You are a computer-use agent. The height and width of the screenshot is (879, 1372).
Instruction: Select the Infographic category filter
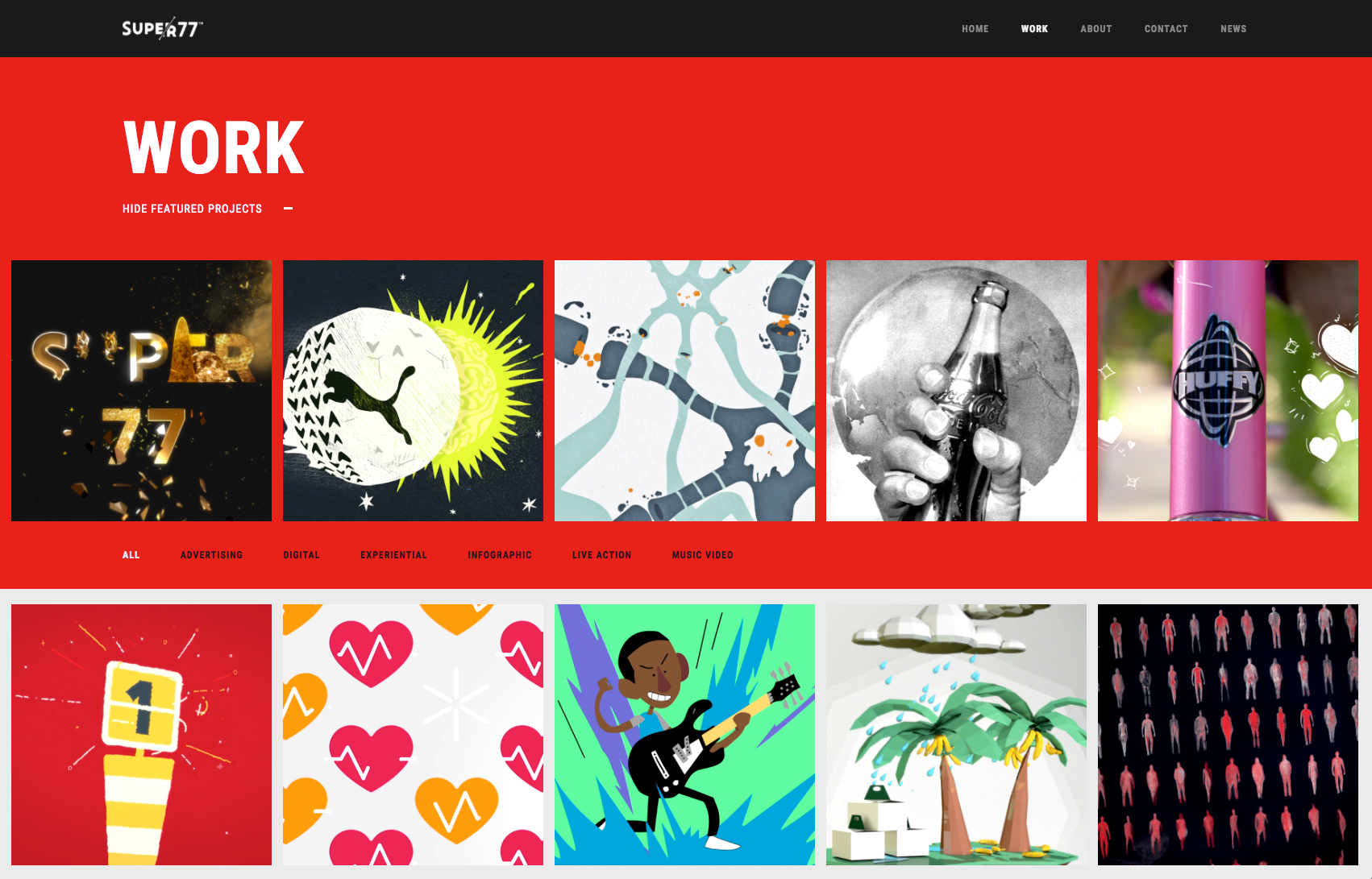tap(500, 555)
